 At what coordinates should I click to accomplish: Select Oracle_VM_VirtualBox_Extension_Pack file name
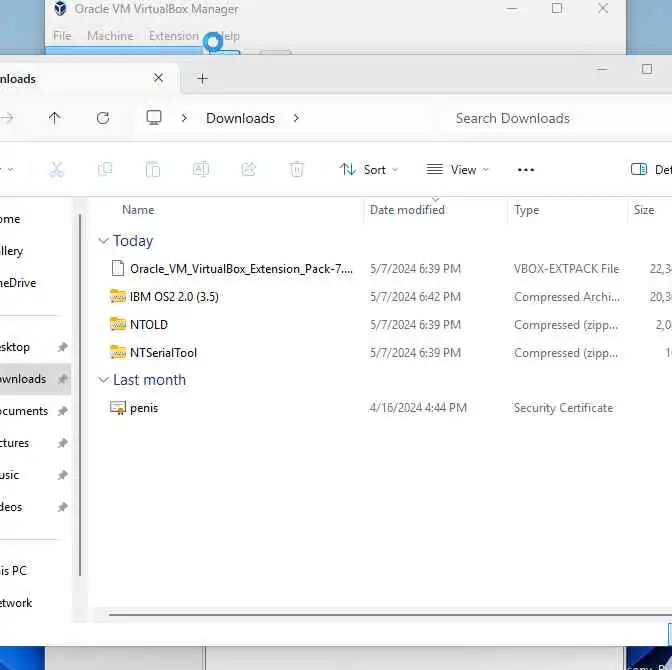click(241, 269)
